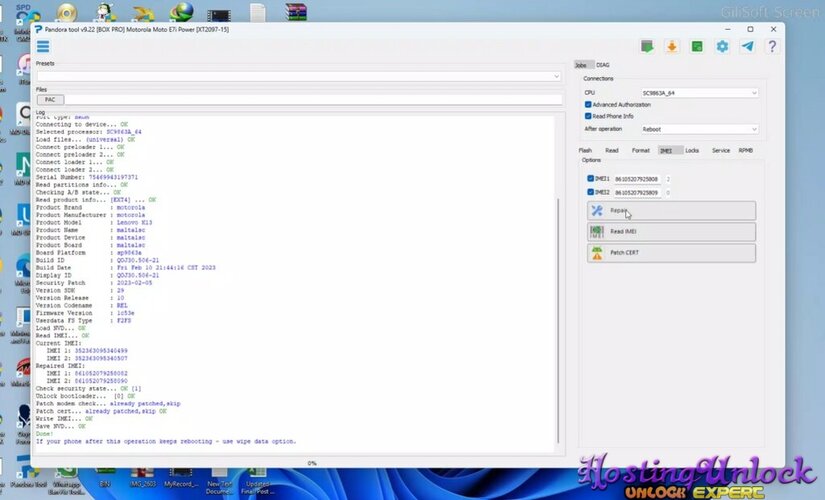Toggle the IMEI1 checkbox
825x500 pixels.
point(591,179)
